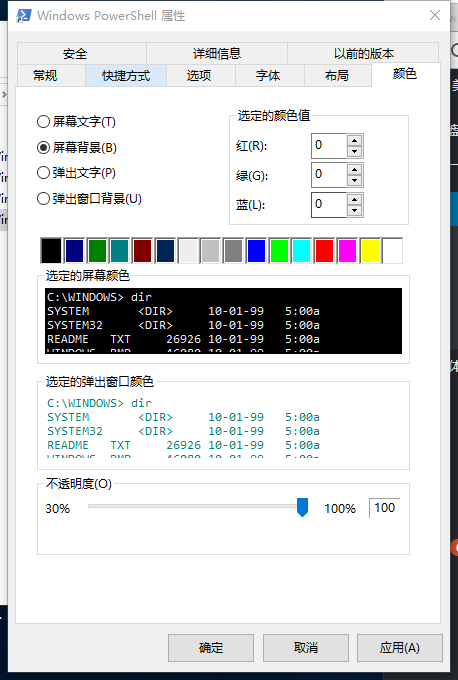Click the 不透明度 slider handle
Screen dimensions: 458x680
point(302,507)
